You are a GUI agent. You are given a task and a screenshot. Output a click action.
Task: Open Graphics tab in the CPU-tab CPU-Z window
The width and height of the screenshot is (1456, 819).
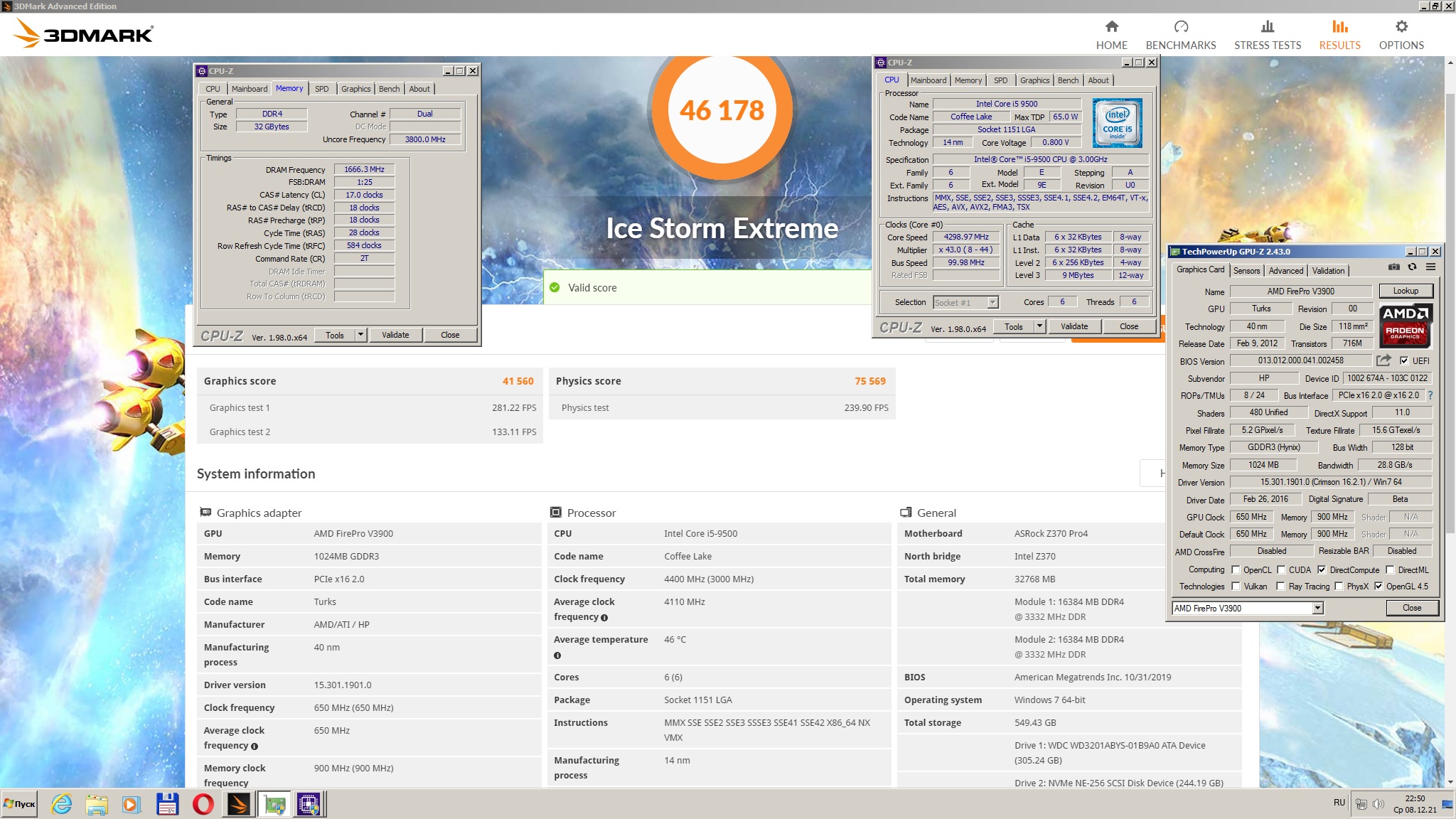click(1034, 80)
